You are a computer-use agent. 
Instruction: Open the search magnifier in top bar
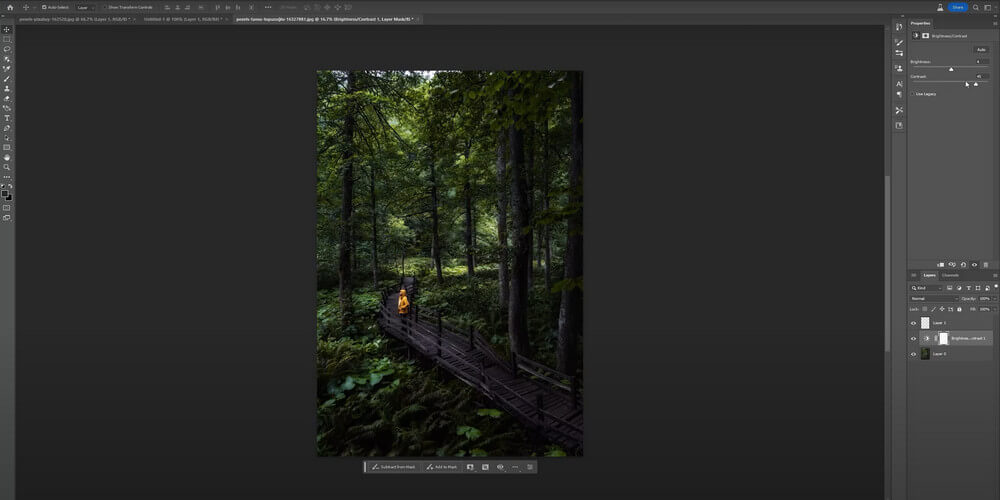976,7
